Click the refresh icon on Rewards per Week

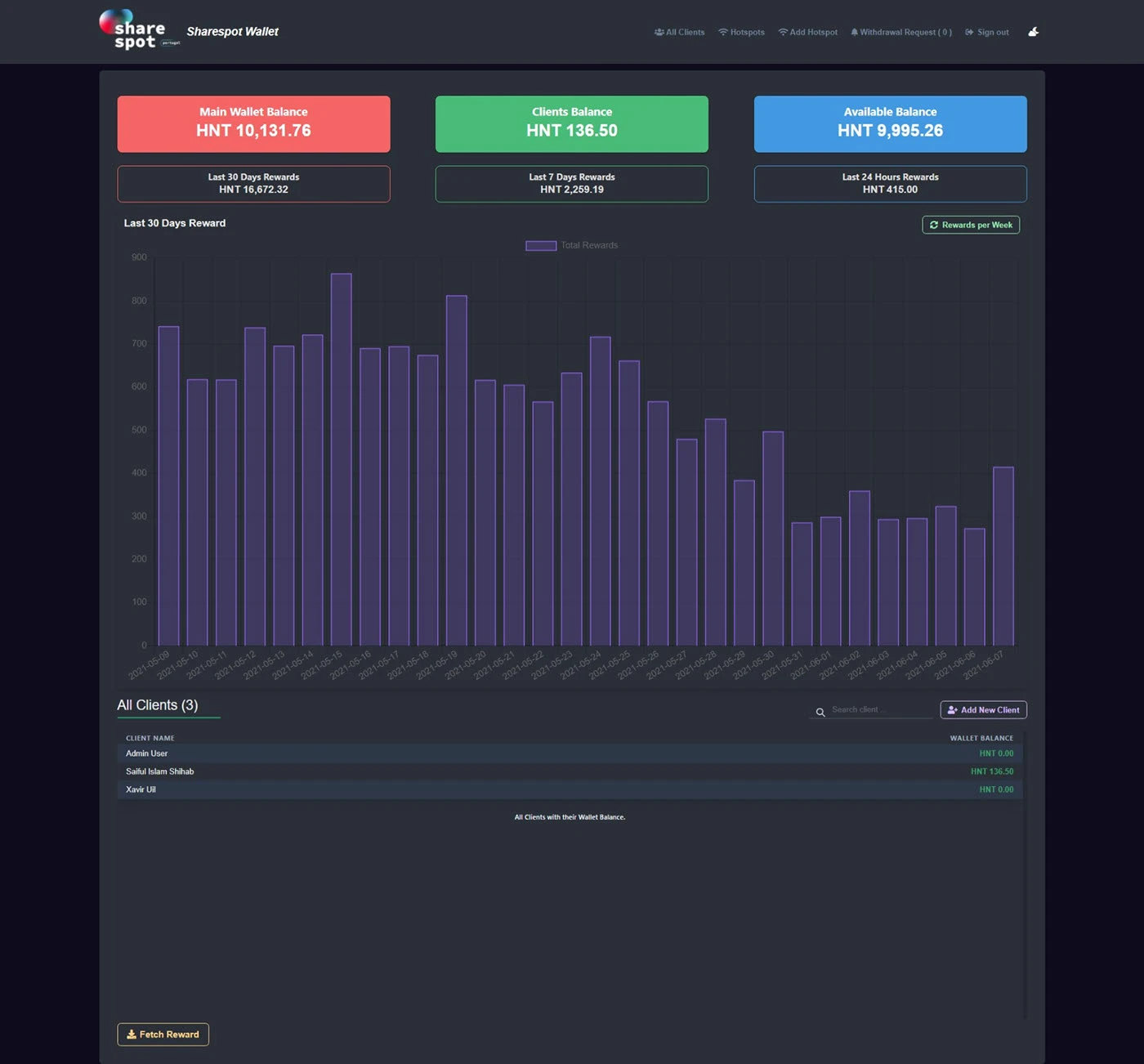934,225
